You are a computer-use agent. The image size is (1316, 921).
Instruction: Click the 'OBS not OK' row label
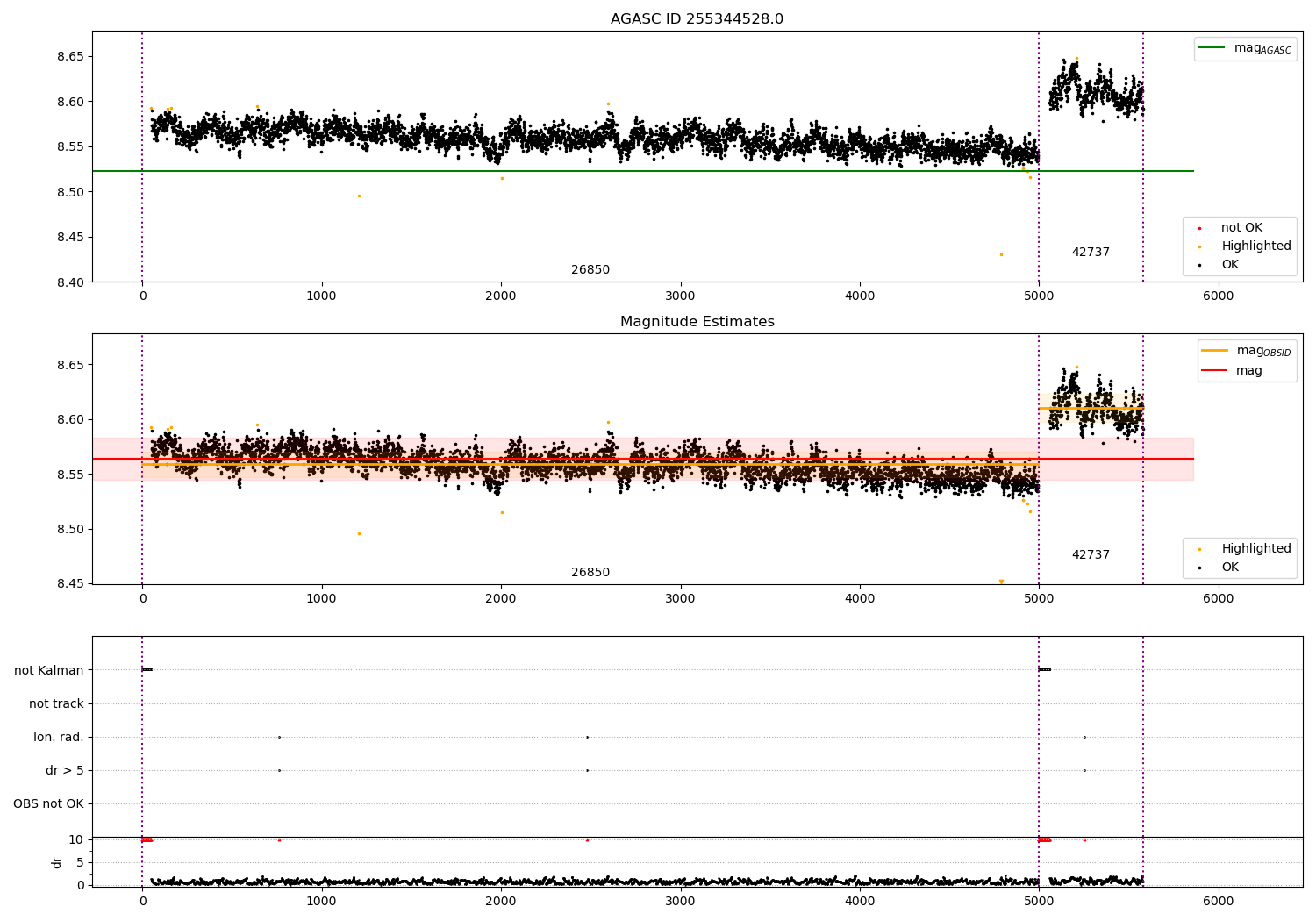point(49,804)
